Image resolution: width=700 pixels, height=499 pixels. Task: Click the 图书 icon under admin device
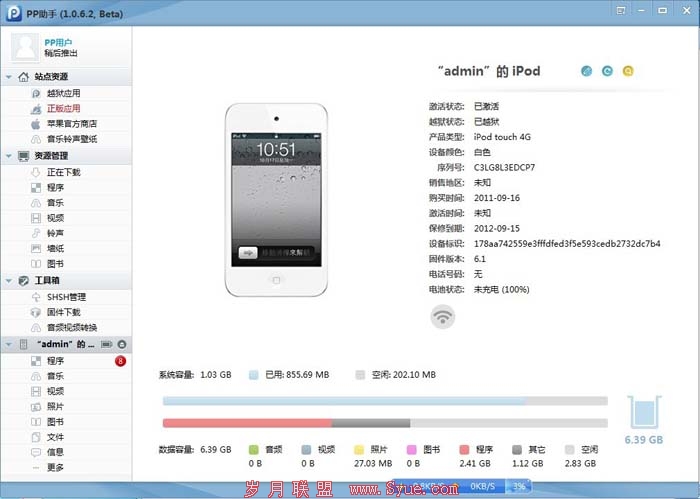click(36, 422)
